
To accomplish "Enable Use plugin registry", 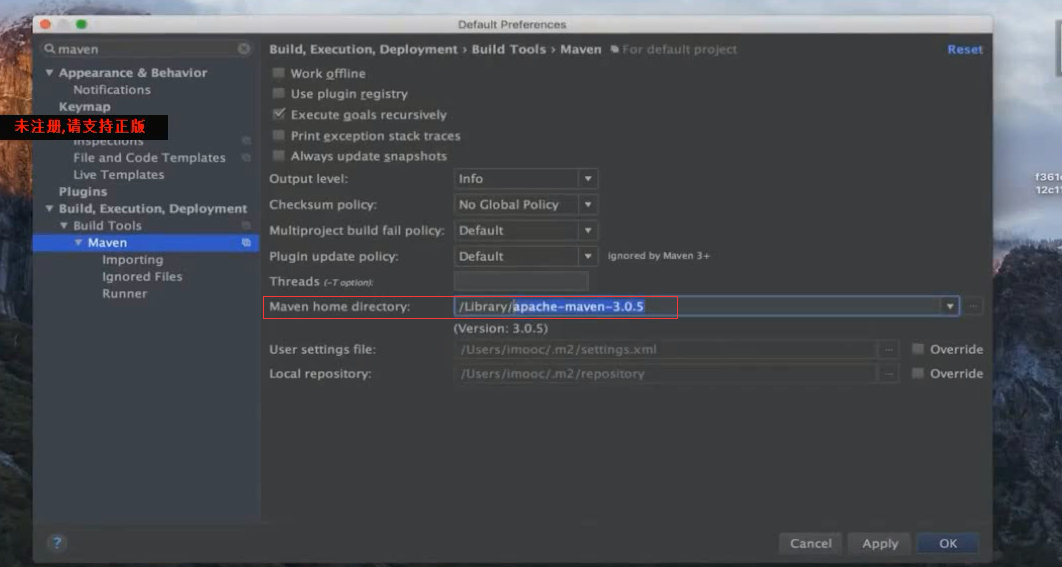I will (x=278, y=93).
